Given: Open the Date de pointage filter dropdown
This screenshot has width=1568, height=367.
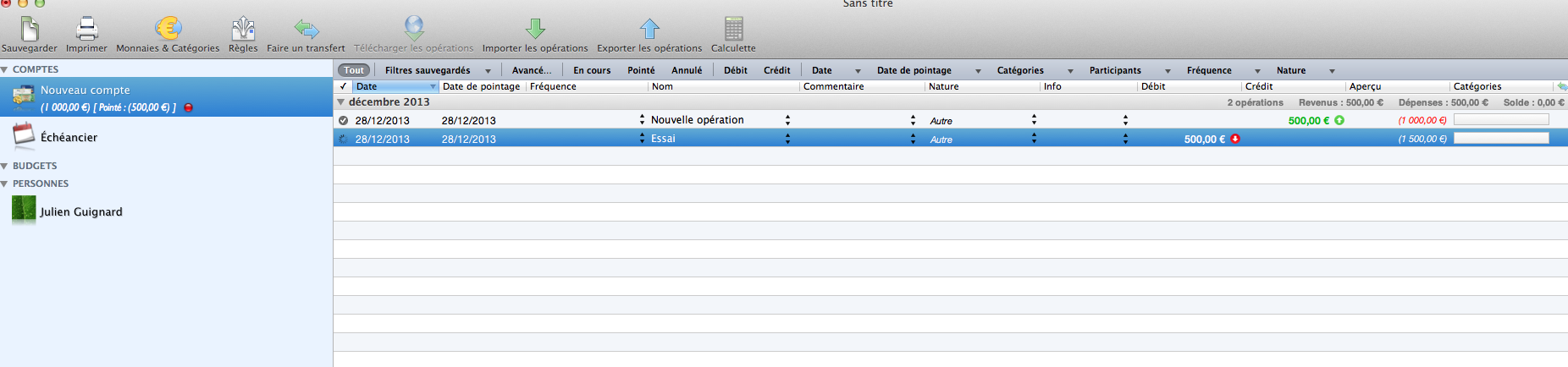Looking at the screenshot, I should click(x=929, y=70).
